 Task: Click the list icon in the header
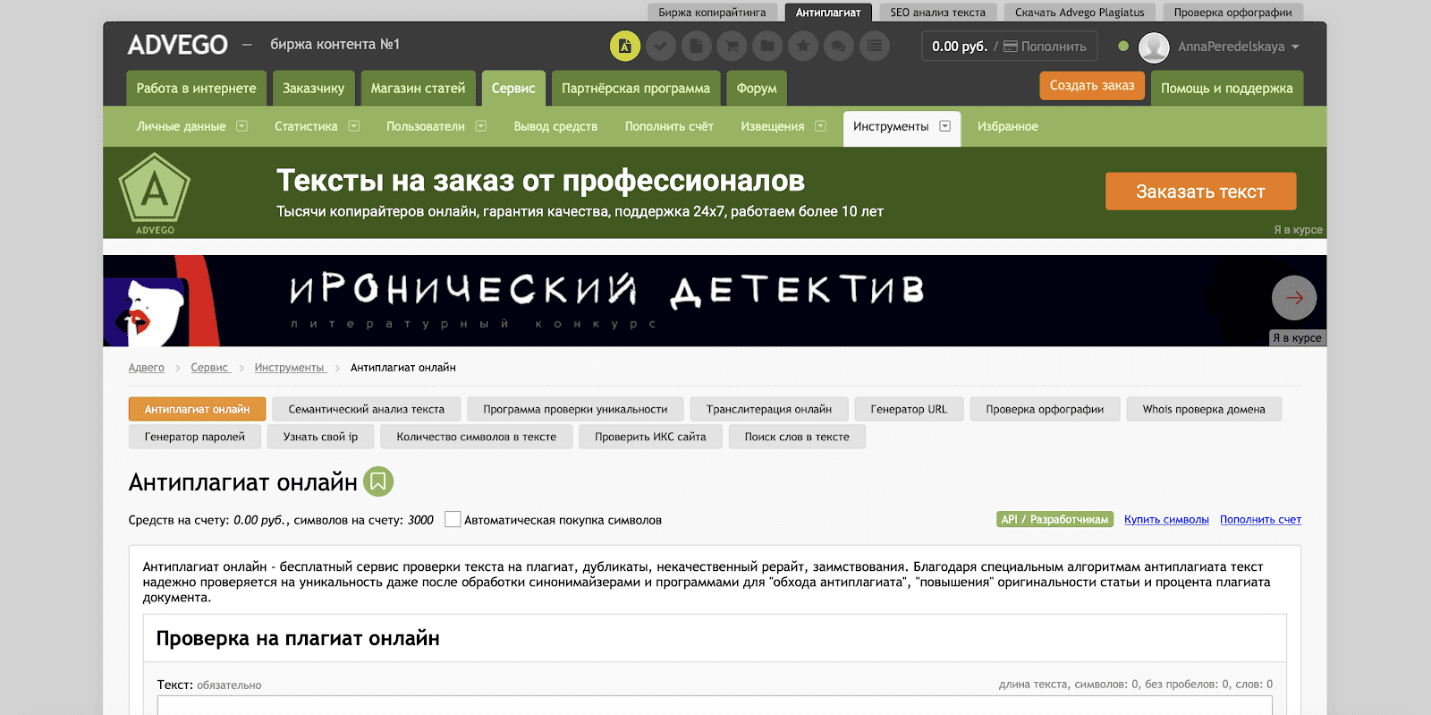click(874, 46)
